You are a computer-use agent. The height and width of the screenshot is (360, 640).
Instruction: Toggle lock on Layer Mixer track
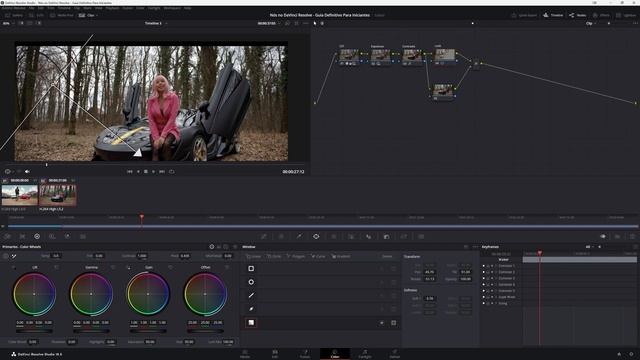(488, 297)
